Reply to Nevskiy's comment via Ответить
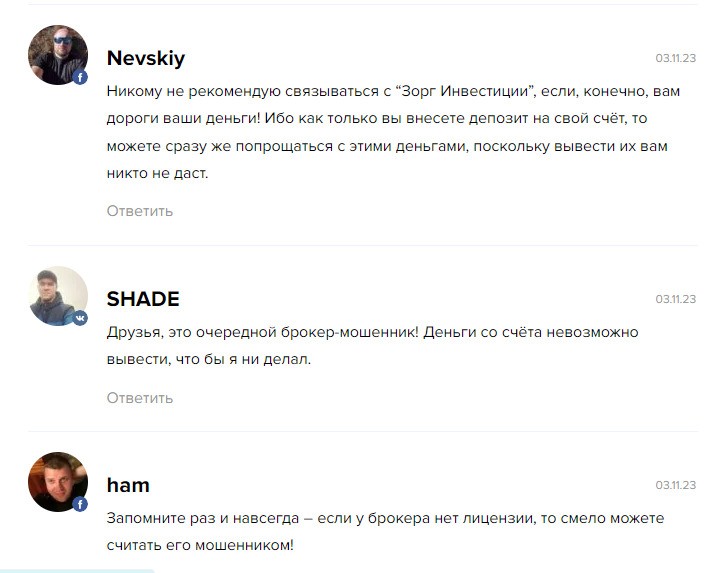The height and width of the screenshot is (573, 727). [x=140, y=211]
